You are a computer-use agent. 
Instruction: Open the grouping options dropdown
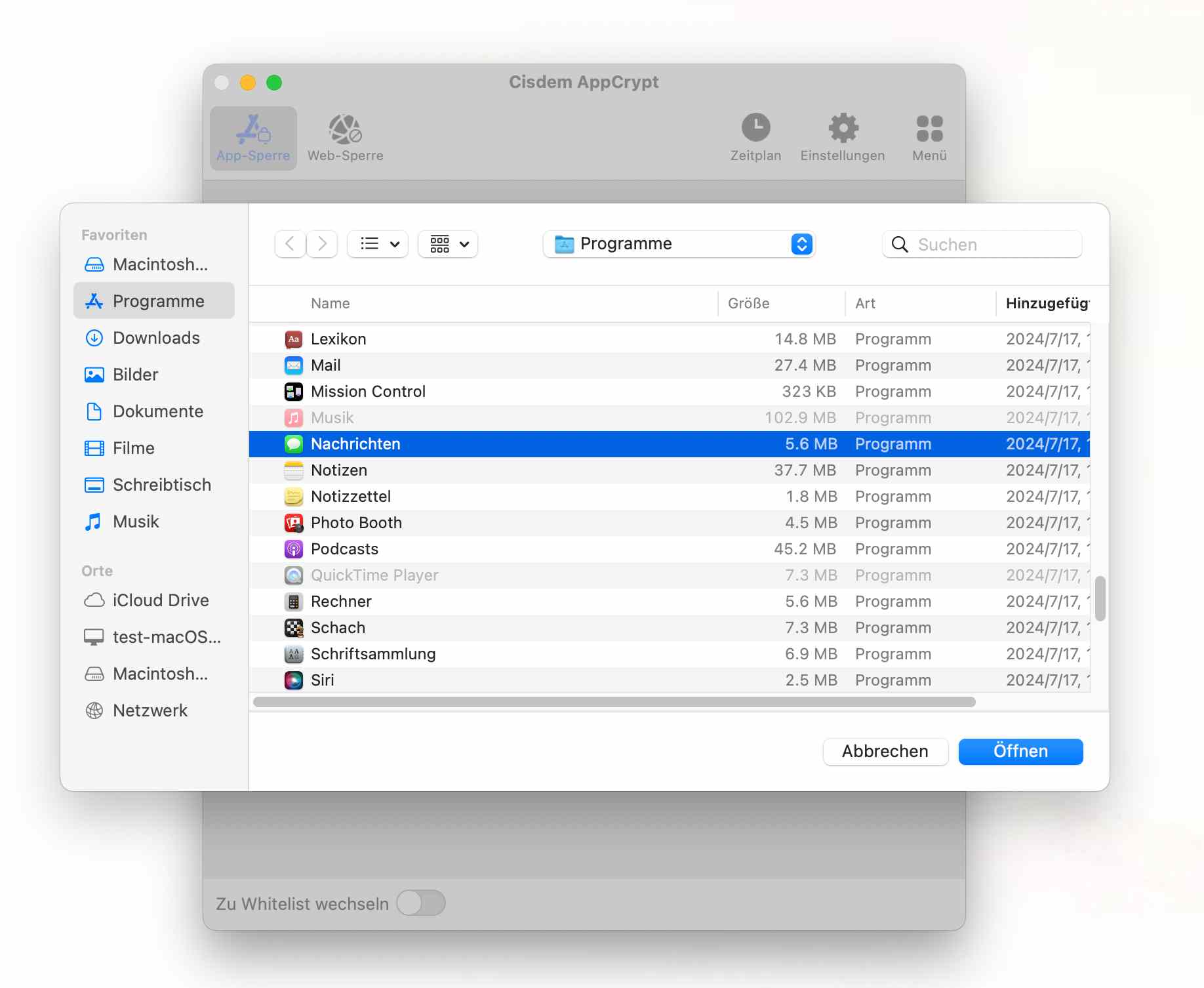447,243
